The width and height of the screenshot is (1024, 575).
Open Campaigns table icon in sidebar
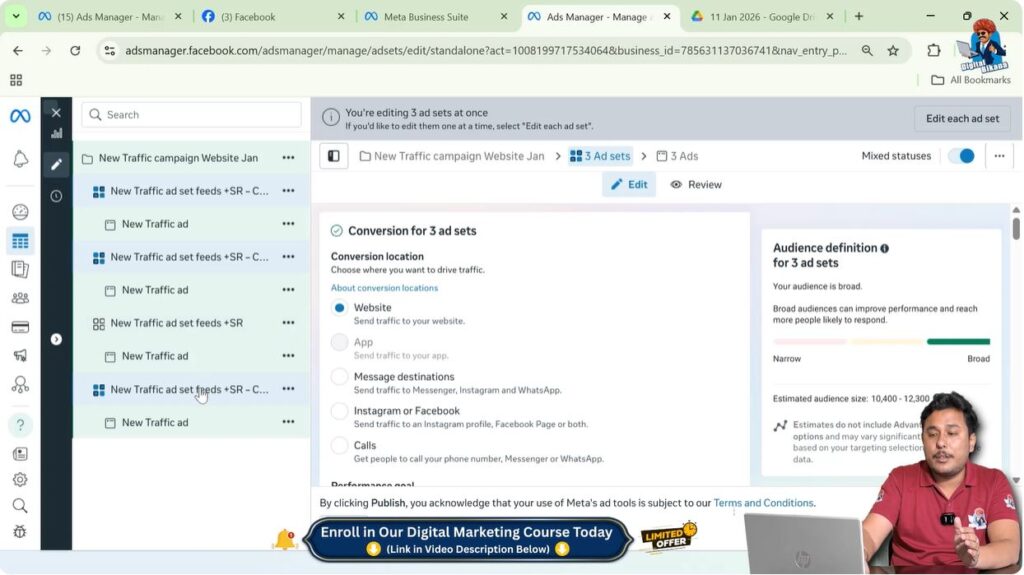[x=20, y=241]
